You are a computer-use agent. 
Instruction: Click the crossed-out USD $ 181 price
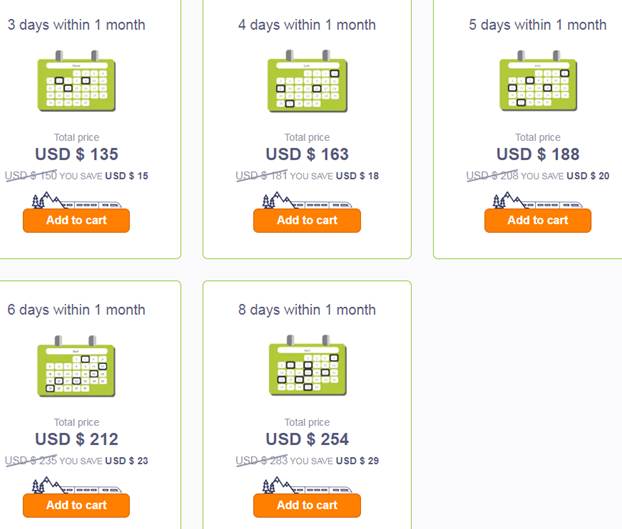tap(261, 175)
